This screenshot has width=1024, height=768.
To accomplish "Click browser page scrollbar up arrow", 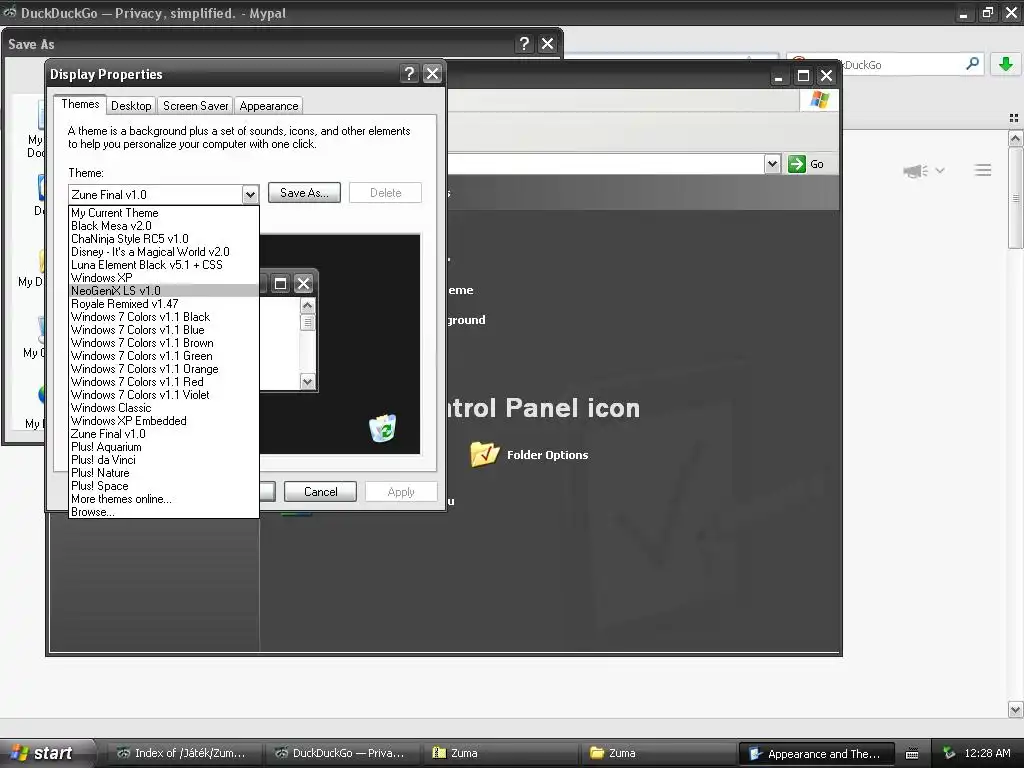I will point(1015,138).
